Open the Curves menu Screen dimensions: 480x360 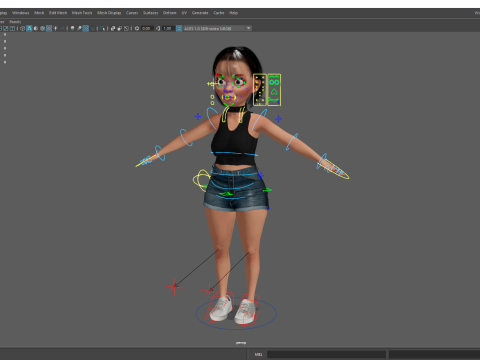[x=132, y=13]
